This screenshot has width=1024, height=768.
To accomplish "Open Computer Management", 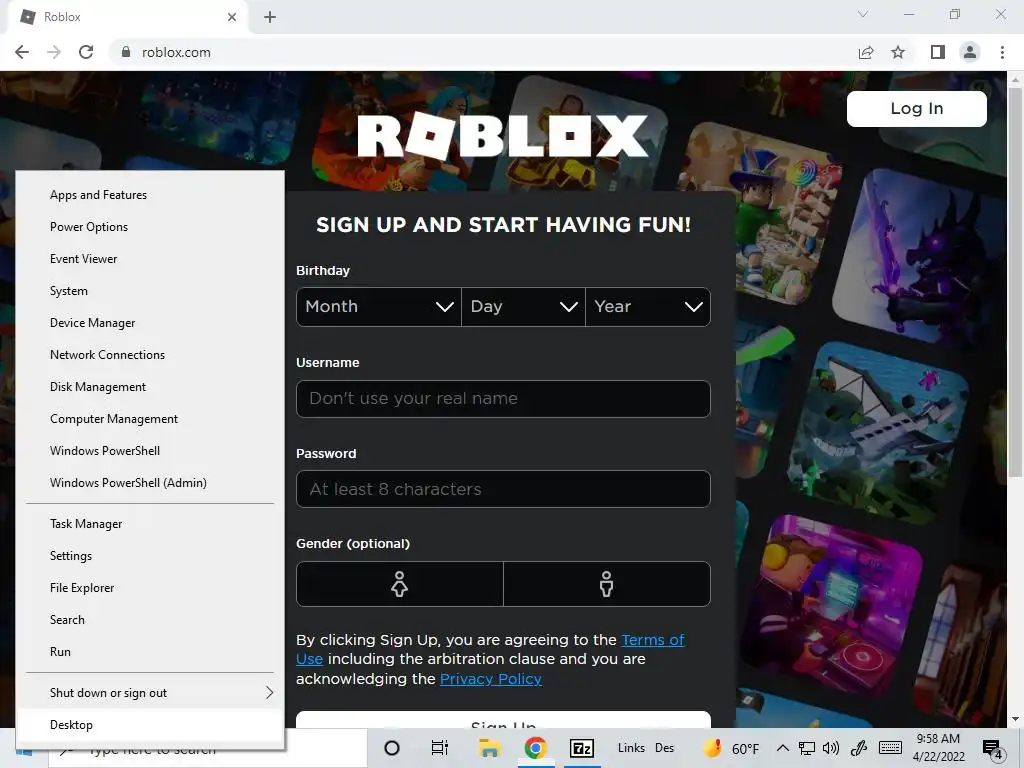I will point(150,419).
